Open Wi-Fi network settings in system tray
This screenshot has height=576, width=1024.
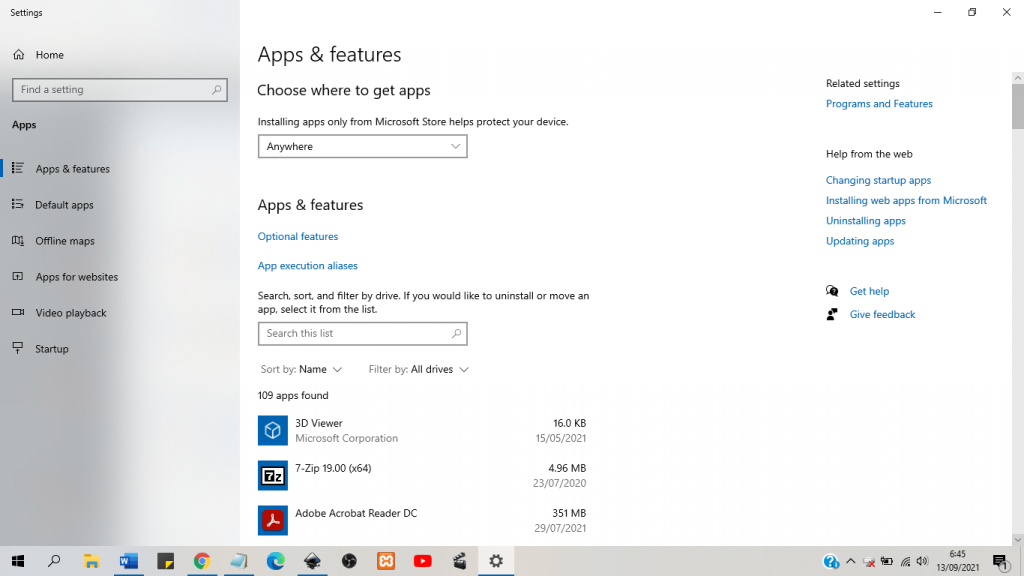(905, 562)
